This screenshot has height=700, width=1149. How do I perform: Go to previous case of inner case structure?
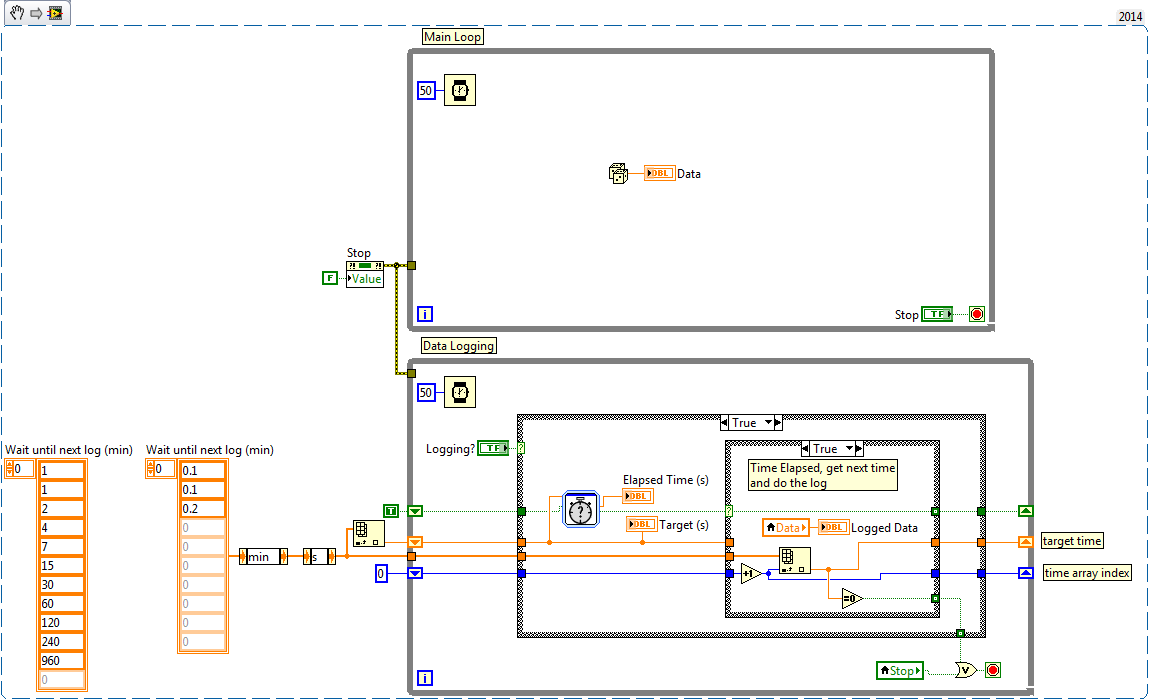pyautogui.click(x=805, y=448)
